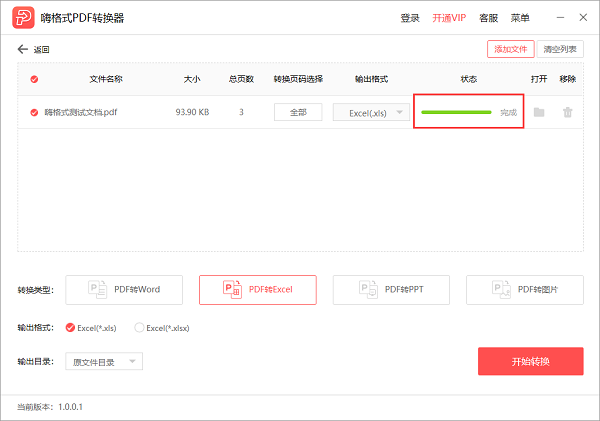The height and width of the screenshot is (421, 600).
Task: Open the 原文件目录 output directory dropdown
Action: click(x=104, y=361)
